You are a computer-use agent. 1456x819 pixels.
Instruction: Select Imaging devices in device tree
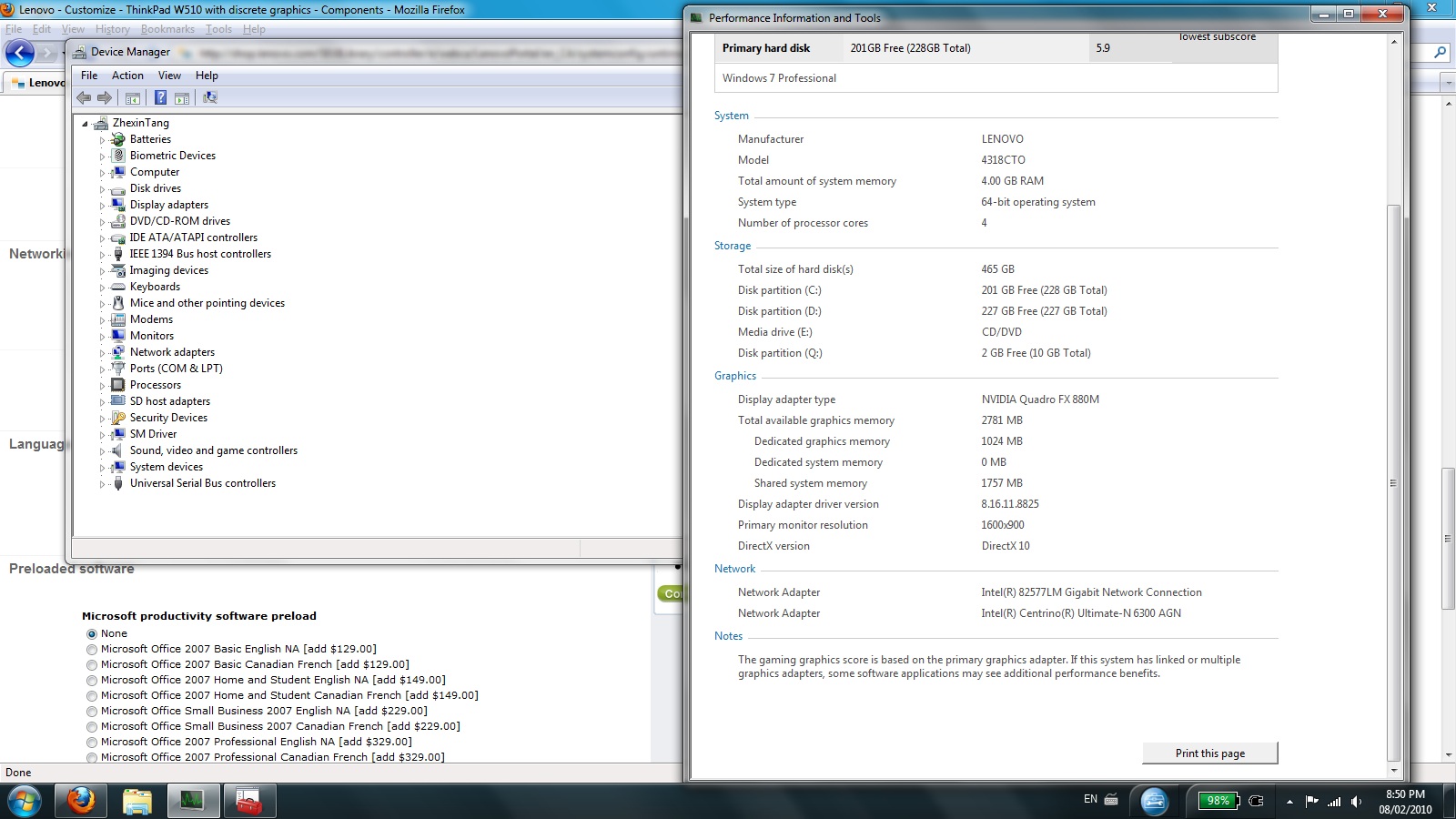(x=168, y=270)
